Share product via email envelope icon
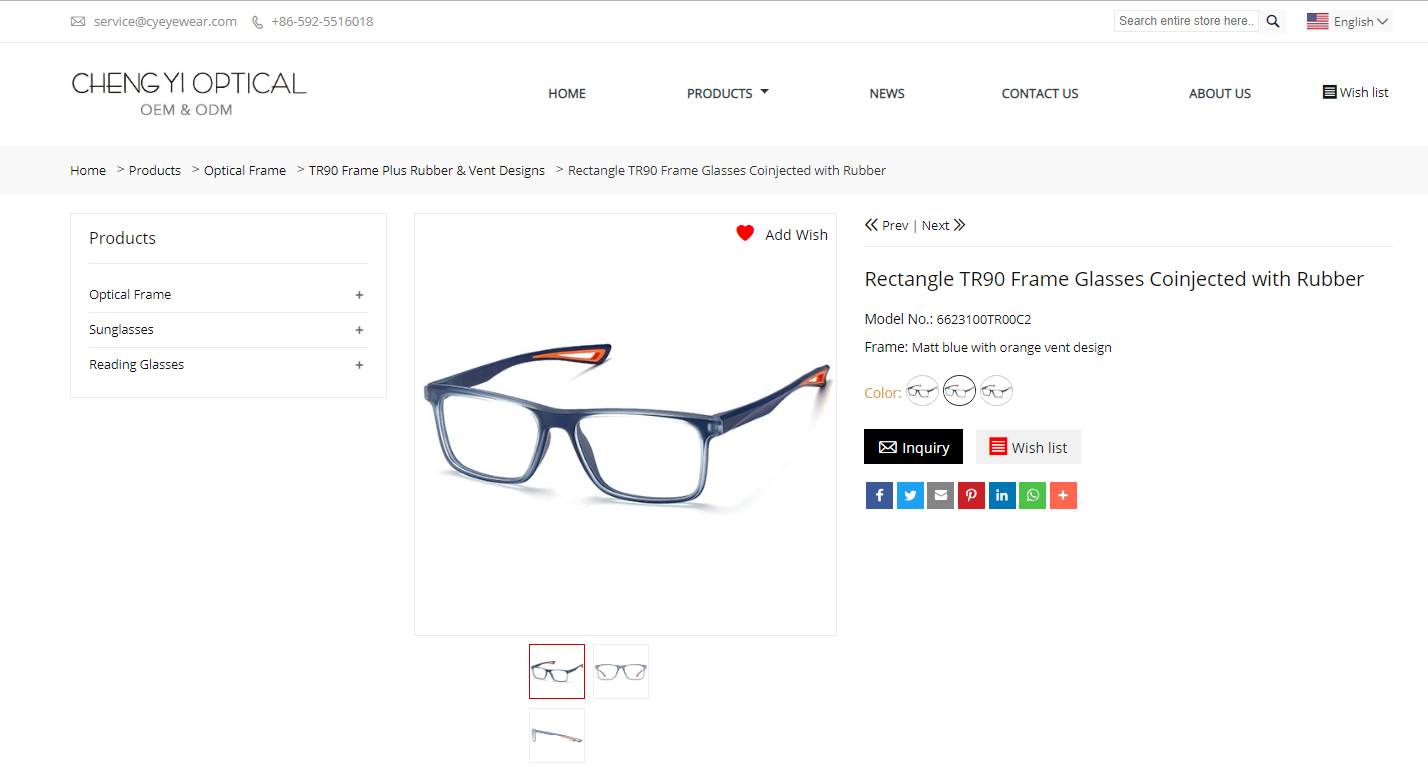This screenshot has height=776, width=1428. point(940,495)
